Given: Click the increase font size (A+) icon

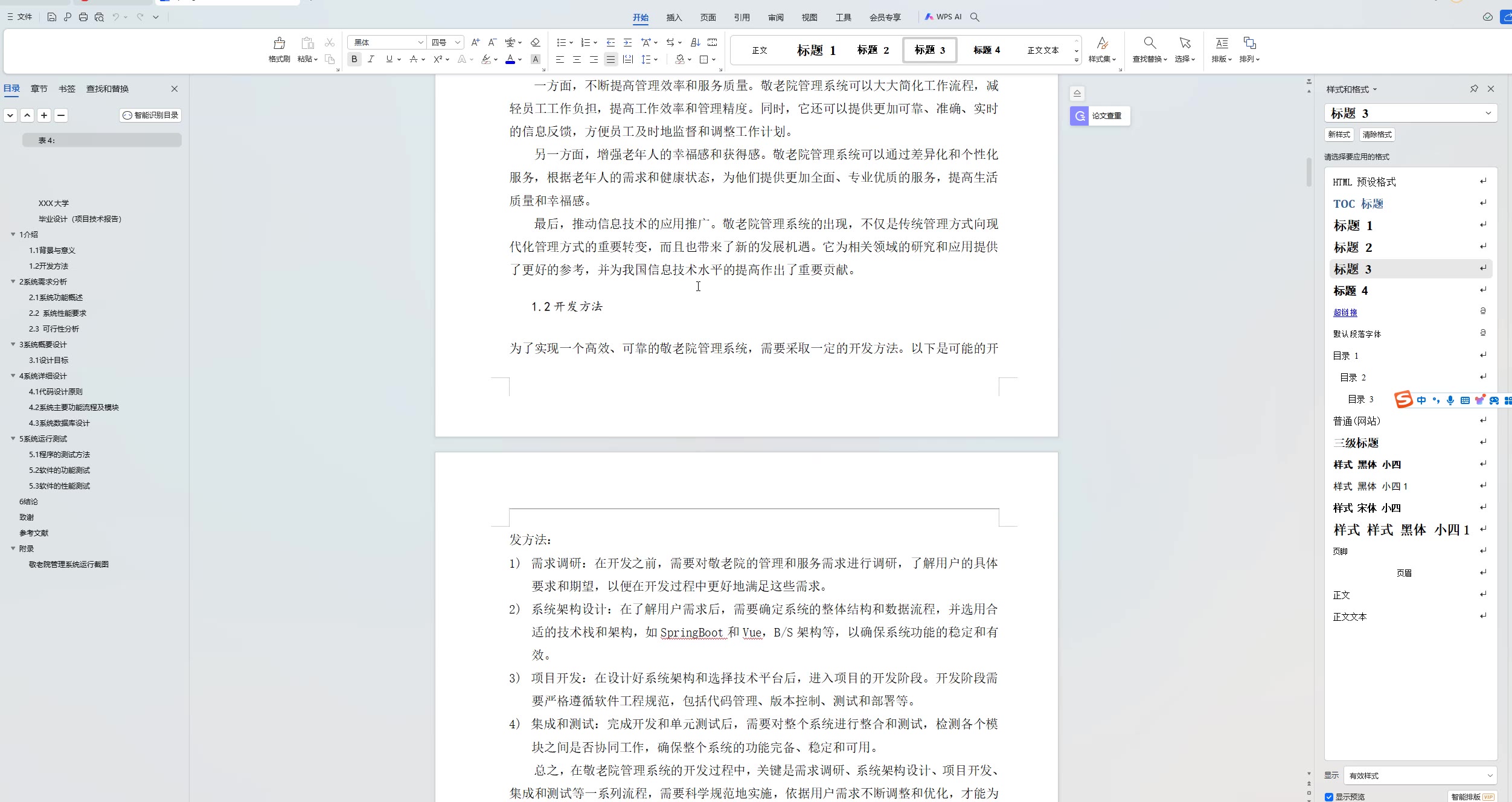Looking at the screenshot, I should coord(475,42).
